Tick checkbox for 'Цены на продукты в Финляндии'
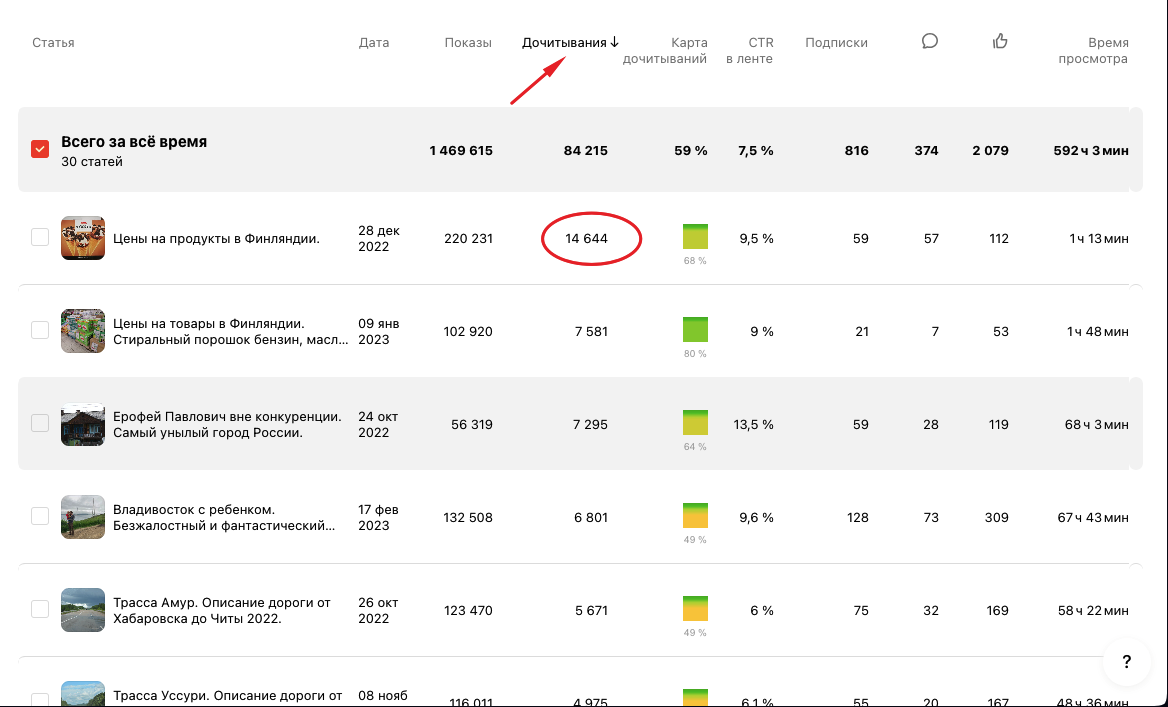This screenshot has height=707, width=1168. click(40, 238)
